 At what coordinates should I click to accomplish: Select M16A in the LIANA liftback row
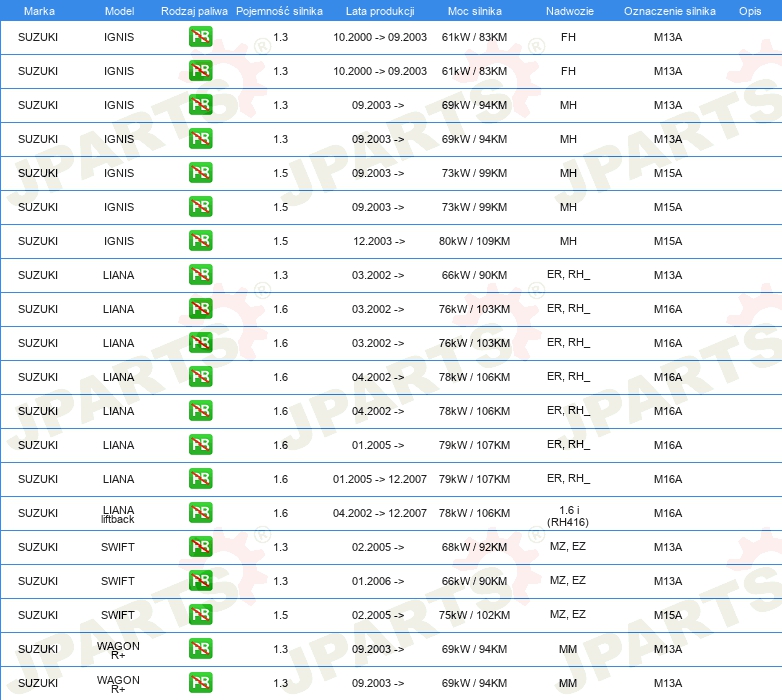(668, 513)
